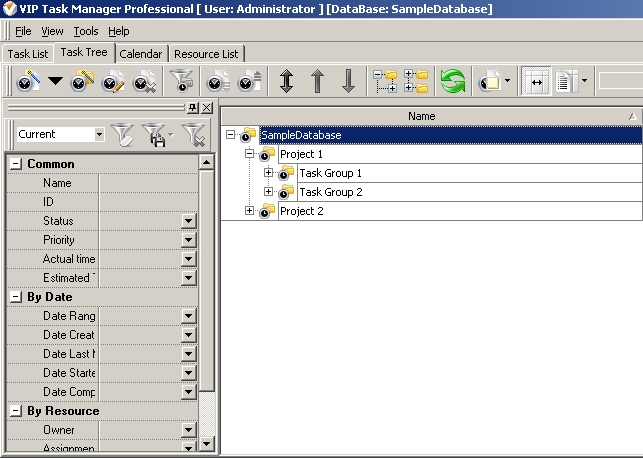Collapse the By Date filter section
The image size is (643, 458).
(x=16, y=297)
